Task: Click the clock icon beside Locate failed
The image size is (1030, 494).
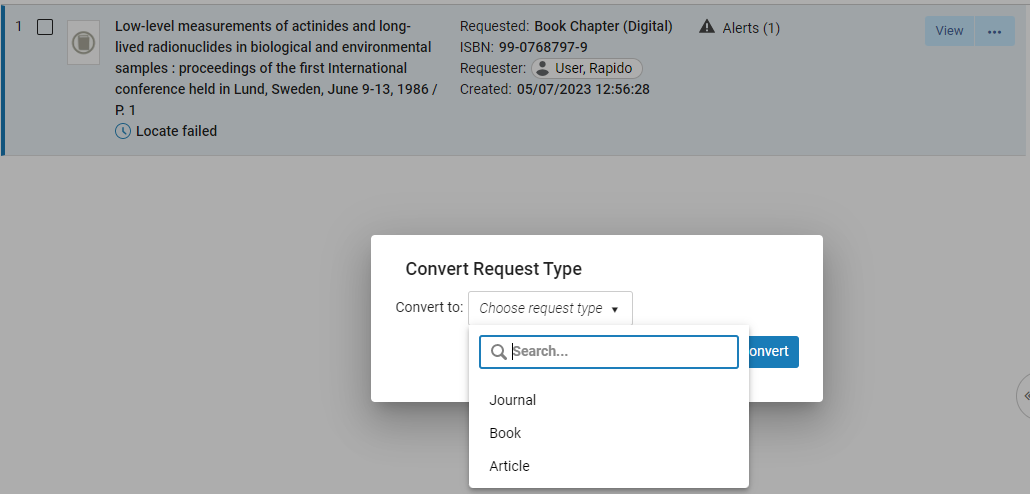Action: click(x=123, y=131)
